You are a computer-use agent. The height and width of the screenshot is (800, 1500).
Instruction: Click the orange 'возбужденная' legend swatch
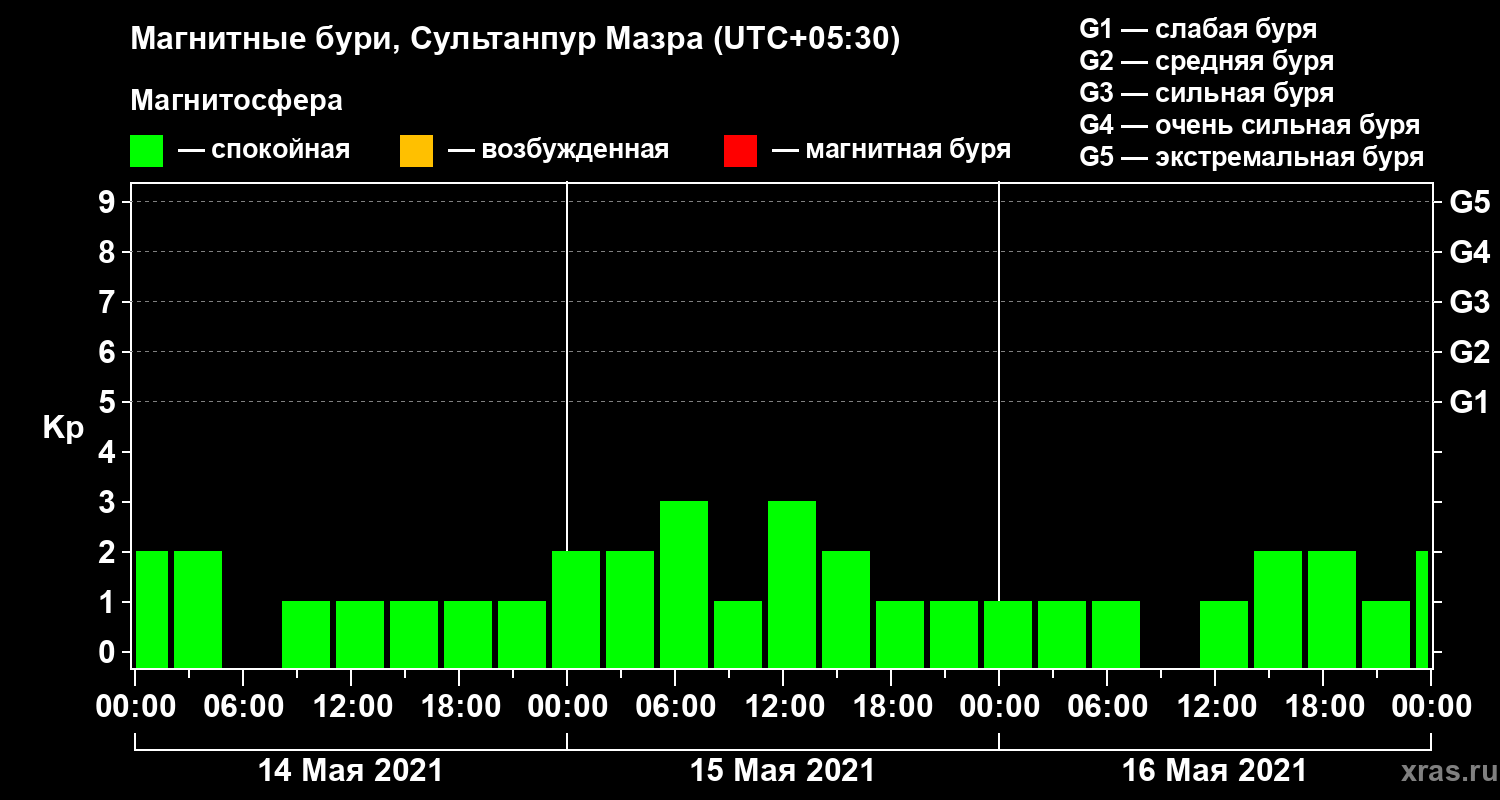(x=416, y=151)
